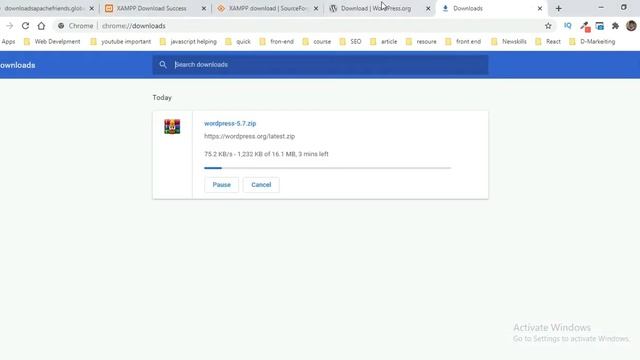Click the Chrome site info chip in address bar
The height and width of the screenshot is (360, 640).
(x=76, y=26)
